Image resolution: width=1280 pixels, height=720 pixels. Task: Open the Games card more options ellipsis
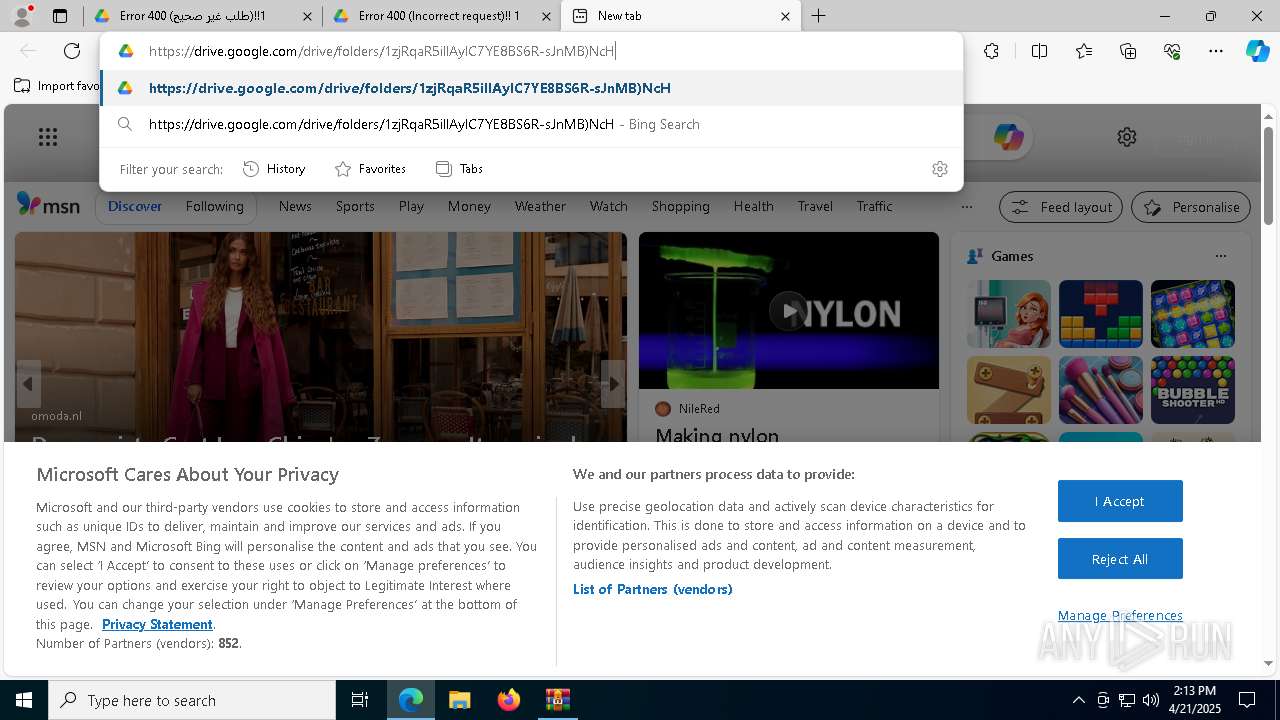tap(1220, 256)
